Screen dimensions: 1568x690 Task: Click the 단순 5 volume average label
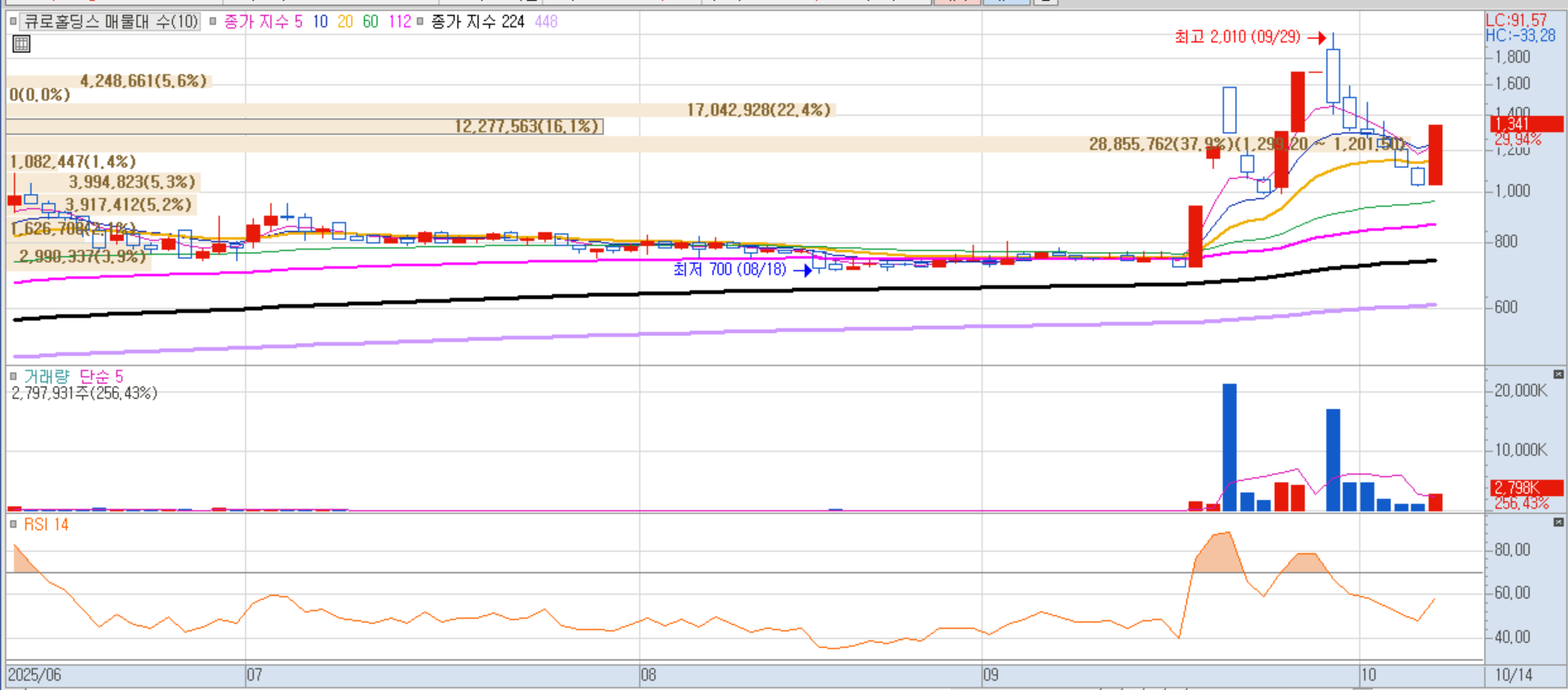pyautogui.click(x=101, y=377)
